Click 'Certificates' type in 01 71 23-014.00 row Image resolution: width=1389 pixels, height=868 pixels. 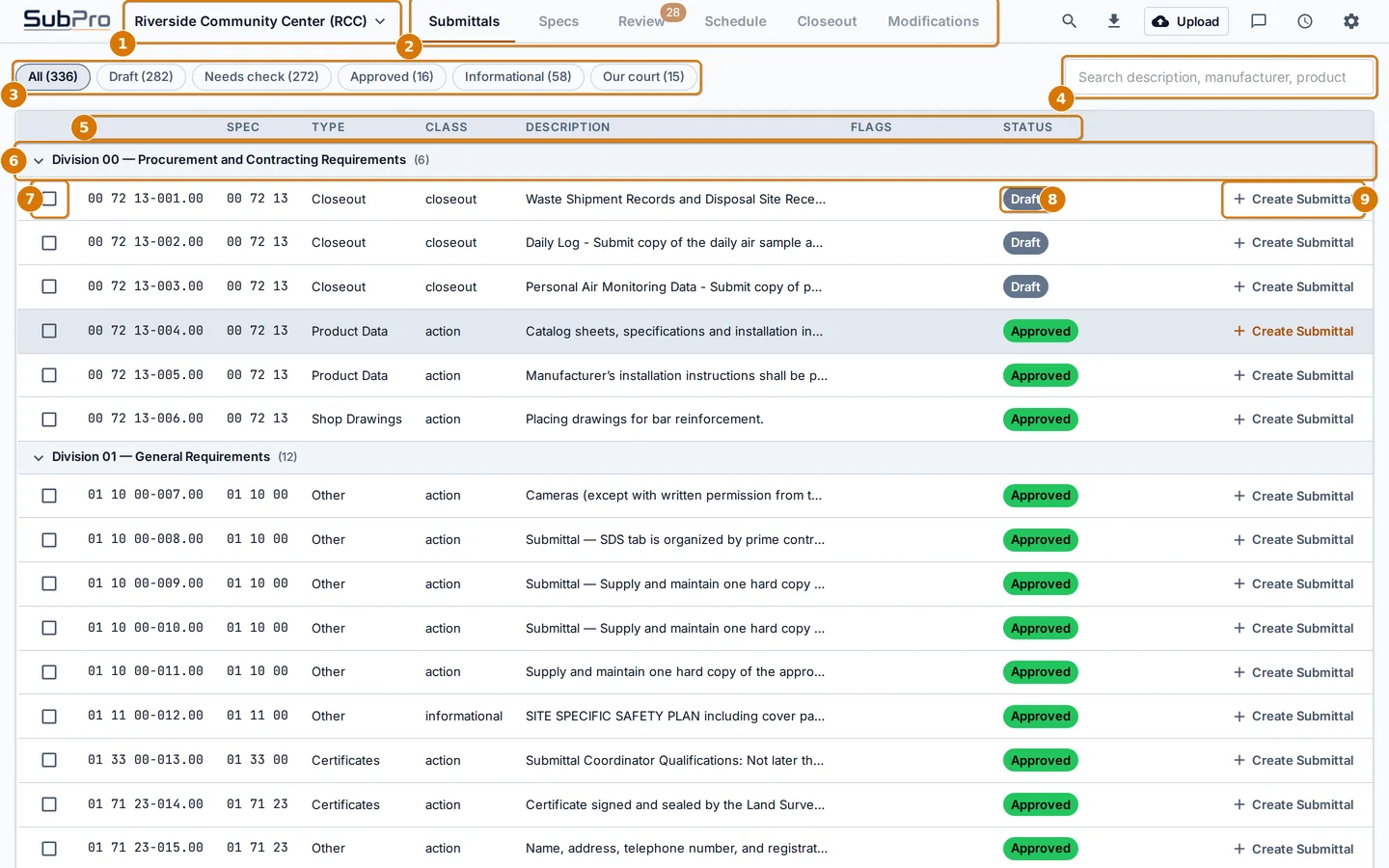345,804
